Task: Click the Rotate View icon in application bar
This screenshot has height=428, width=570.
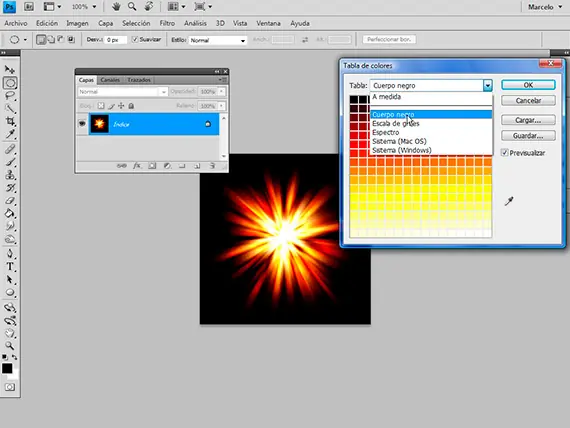Action: 148,7
